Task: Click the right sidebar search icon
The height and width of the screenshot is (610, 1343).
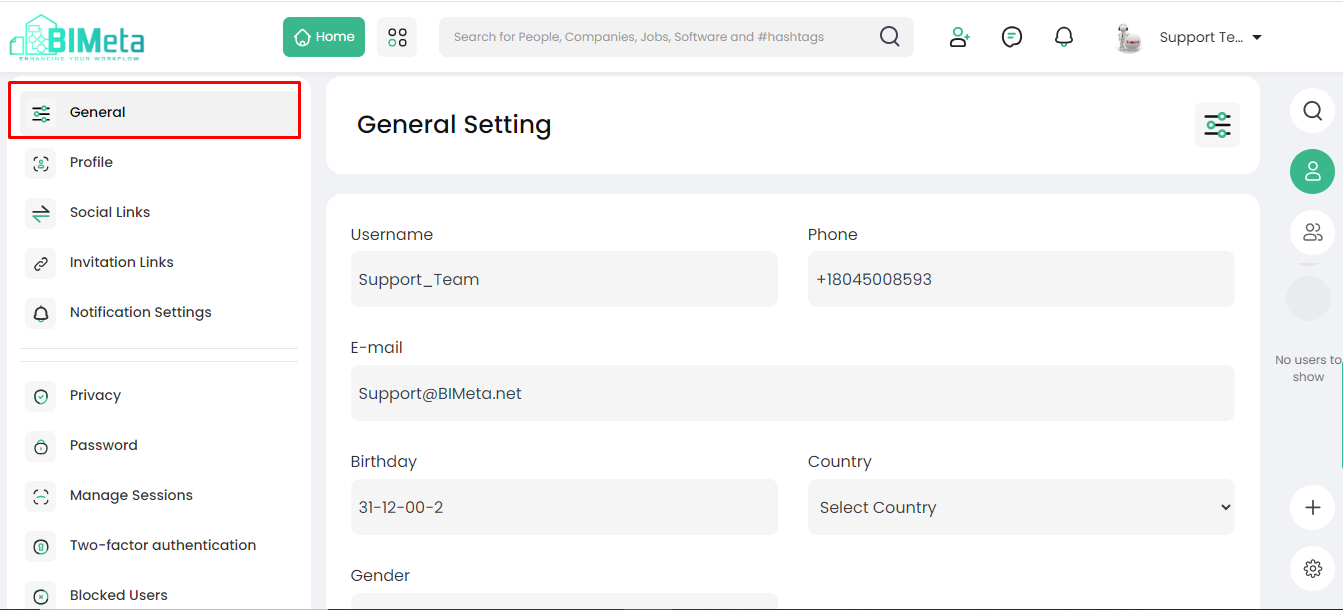Action: 1312,111
